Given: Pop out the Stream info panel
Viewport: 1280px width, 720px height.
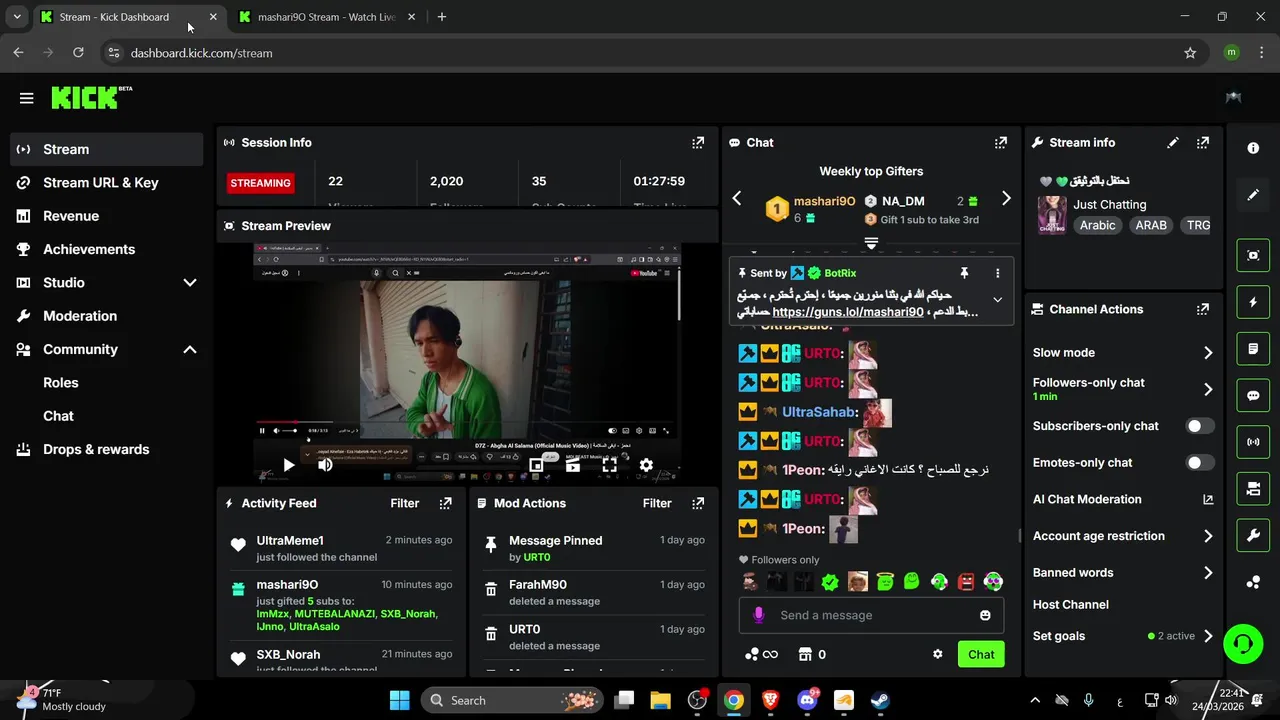Looking at the screenshot, I should click(x=1203, y=143).
